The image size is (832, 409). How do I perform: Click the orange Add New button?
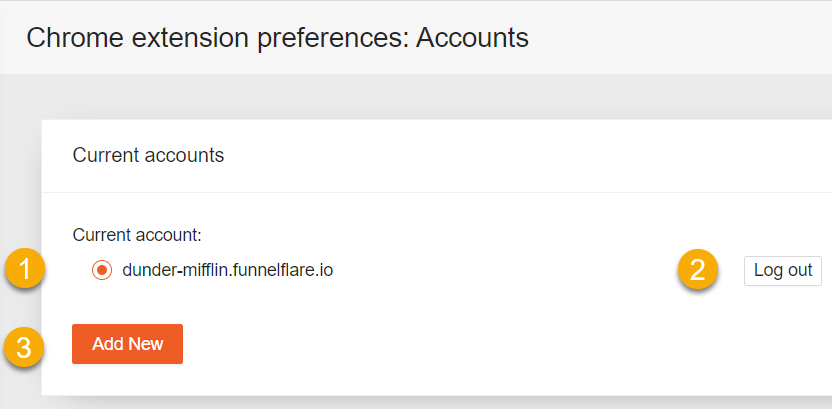[127, 344]
